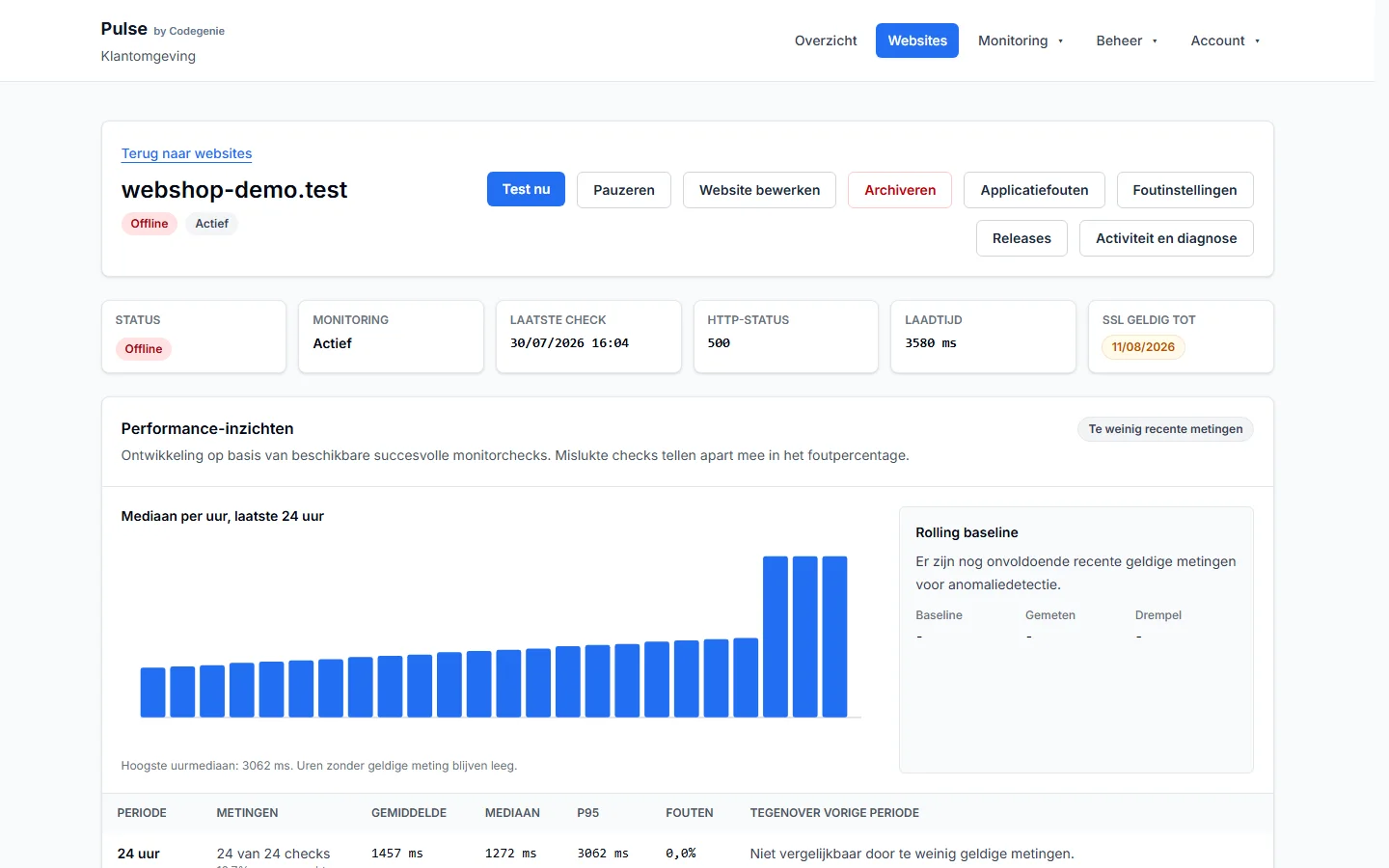Viewport: 1389px width, 868px height.
Task: Select the Websites navigation tab
Action: [x=917, y=41]
